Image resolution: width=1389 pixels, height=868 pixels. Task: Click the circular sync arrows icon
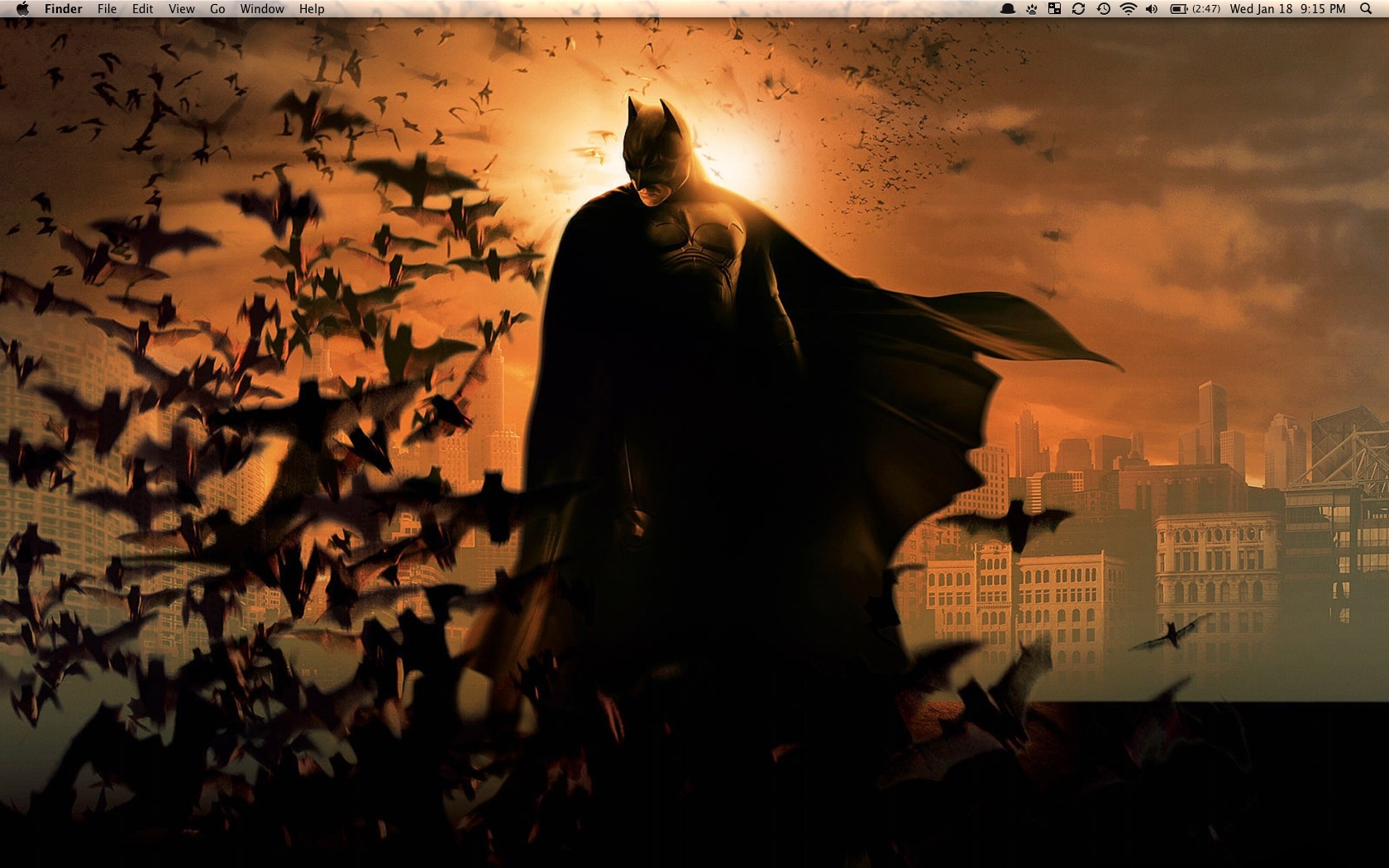(x=1078, y=8)
